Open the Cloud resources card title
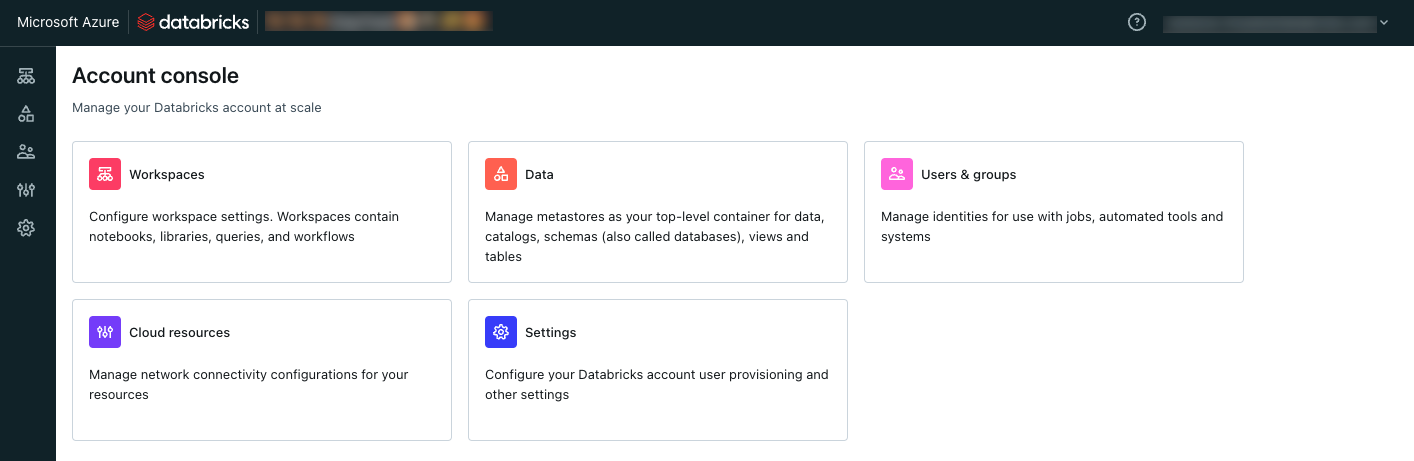1414x461 pixels. [179, 333]
